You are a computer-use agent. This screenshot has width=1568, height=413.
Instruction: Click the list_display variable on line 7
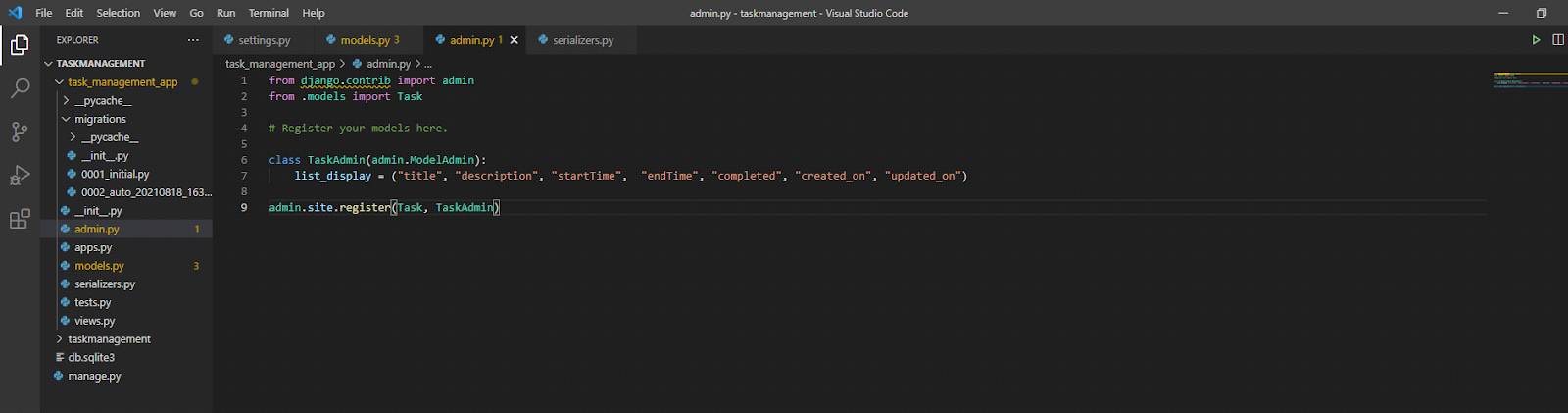click(x=333, y=176)
